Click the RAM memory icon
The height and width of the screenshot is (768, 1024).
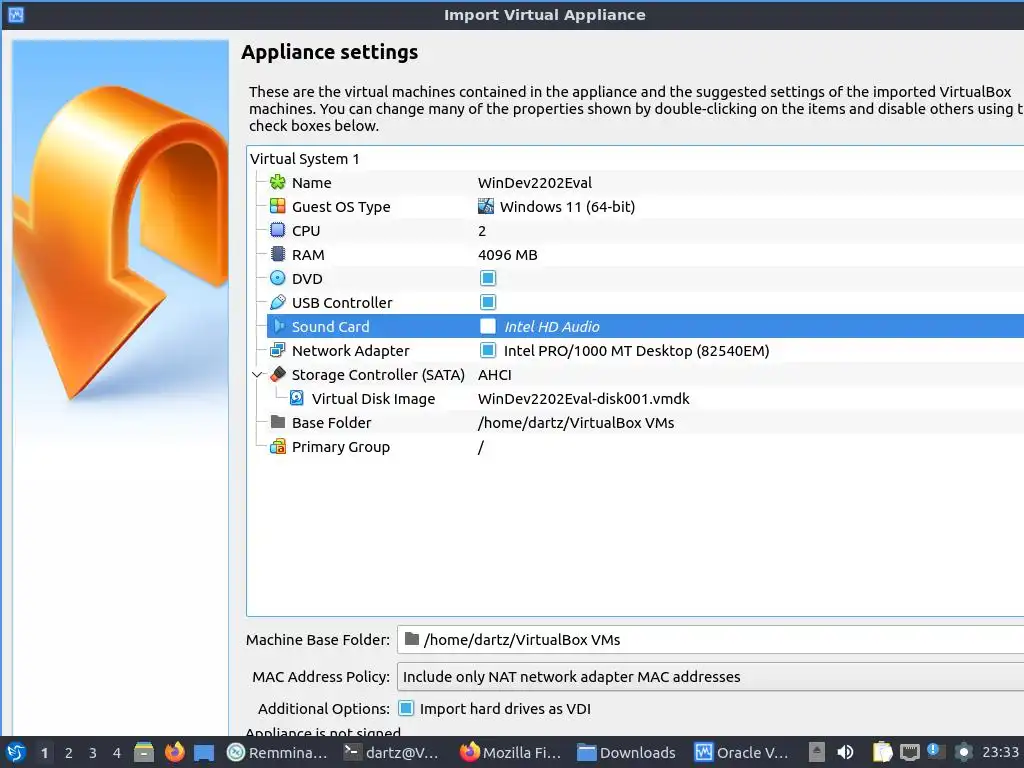278,254
